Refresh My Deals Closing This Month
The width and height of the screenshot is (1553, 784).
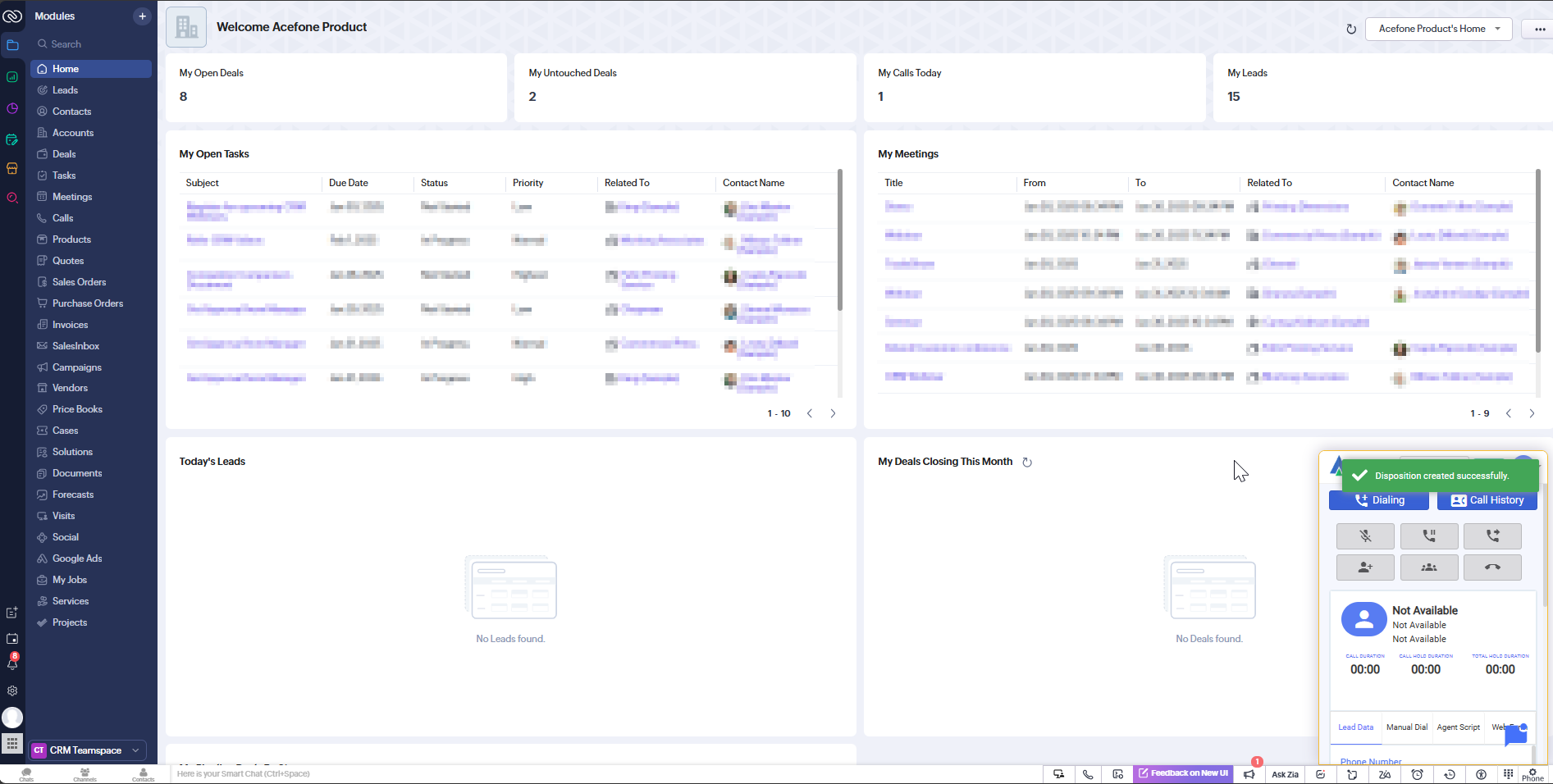pos(1027,463)
